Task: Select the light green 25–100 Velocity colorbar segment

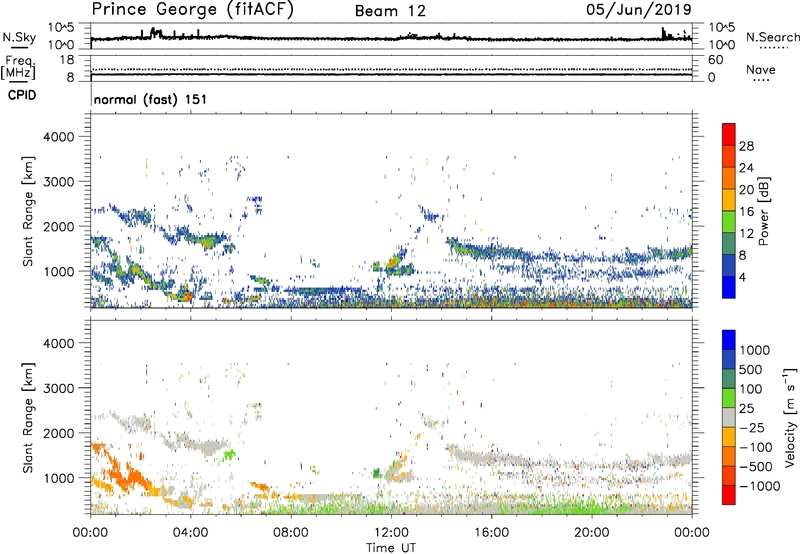Action: [729, 398]
